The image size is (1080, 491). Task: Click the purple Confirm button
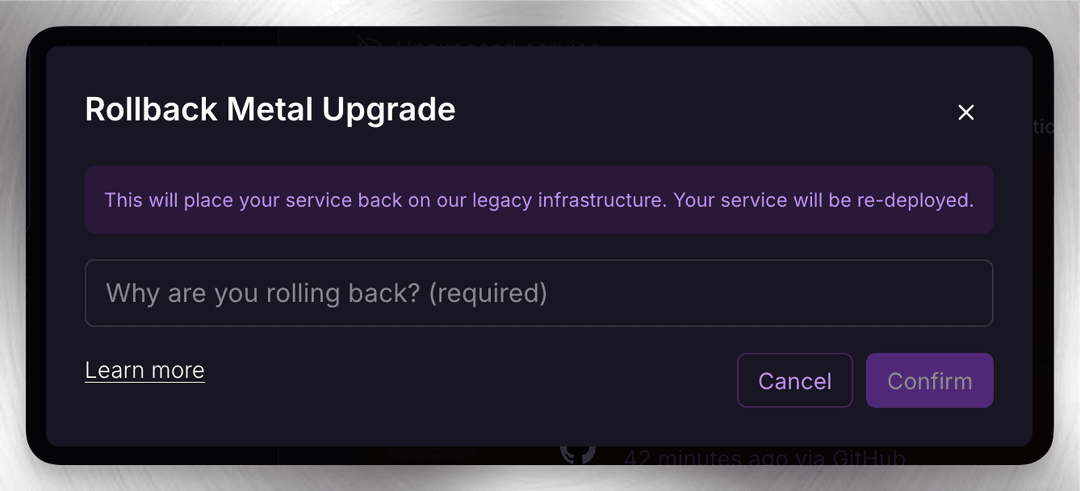[929, 381]
